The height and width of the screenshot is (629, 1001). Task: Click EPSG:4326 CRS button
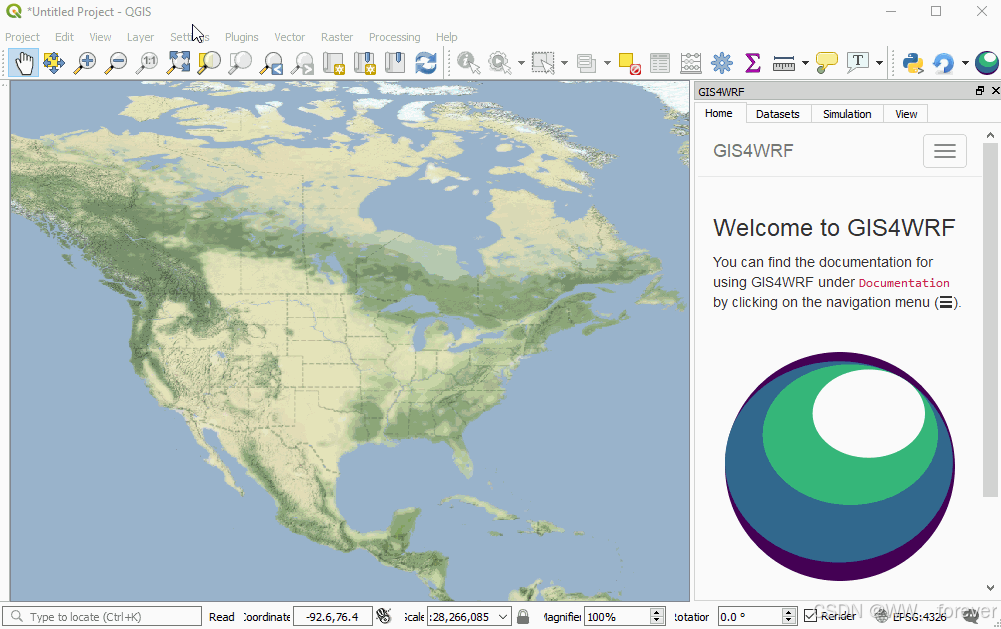911,616
